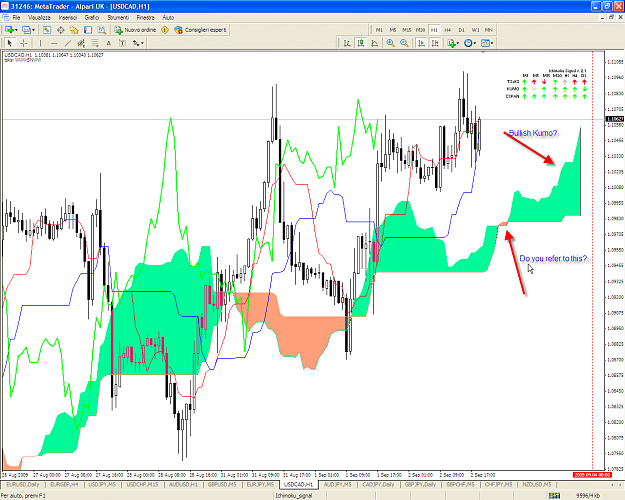Click the Ichimoku_signal status bar entry
This screenshot has width=625, height=500.
[294, 496]
